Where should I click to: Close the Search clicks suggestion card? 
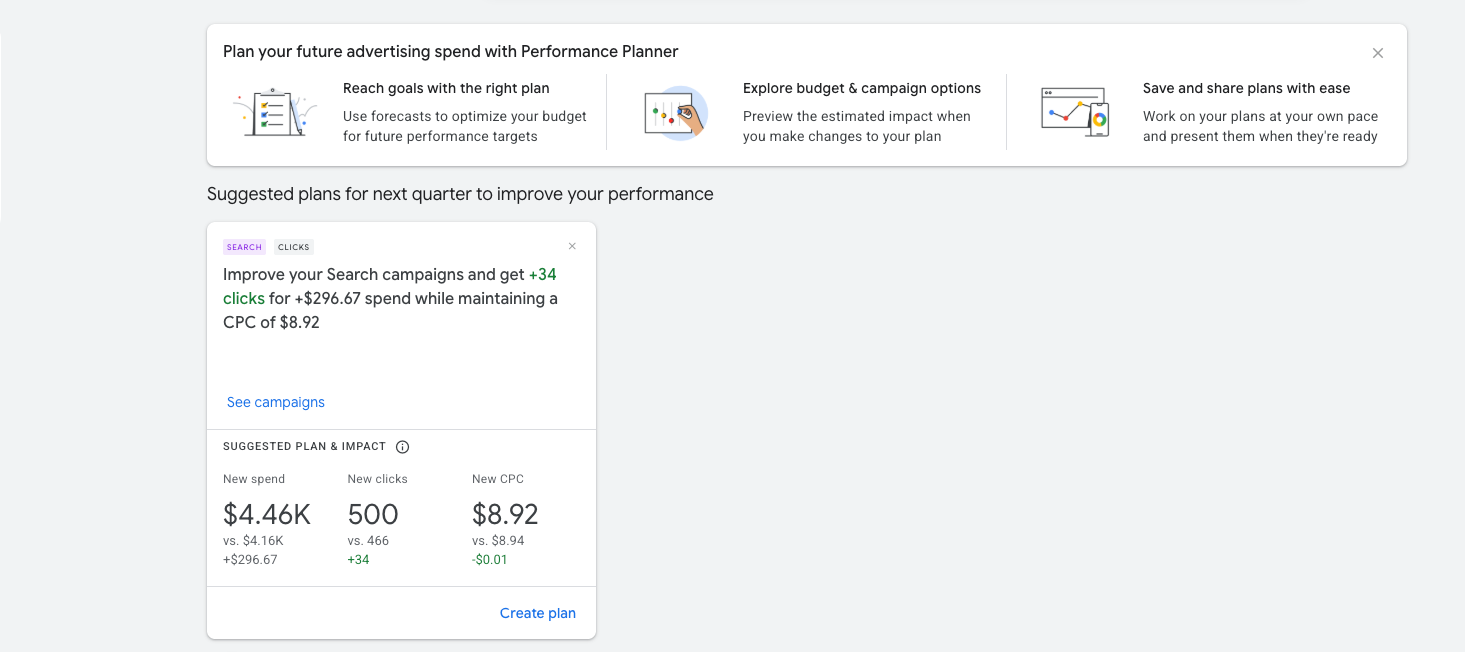572,246
